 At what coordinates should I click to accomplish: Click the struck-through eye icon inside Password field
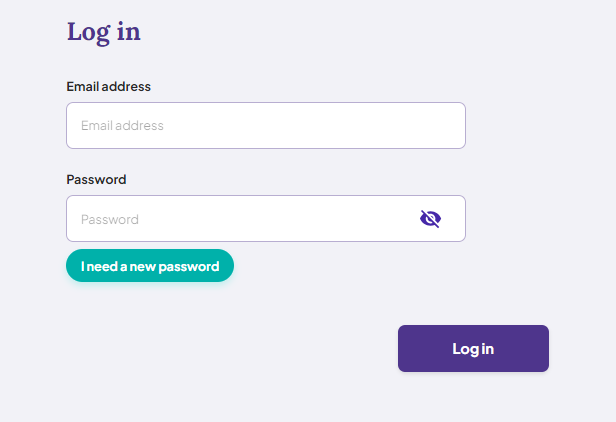pos(430,219)
